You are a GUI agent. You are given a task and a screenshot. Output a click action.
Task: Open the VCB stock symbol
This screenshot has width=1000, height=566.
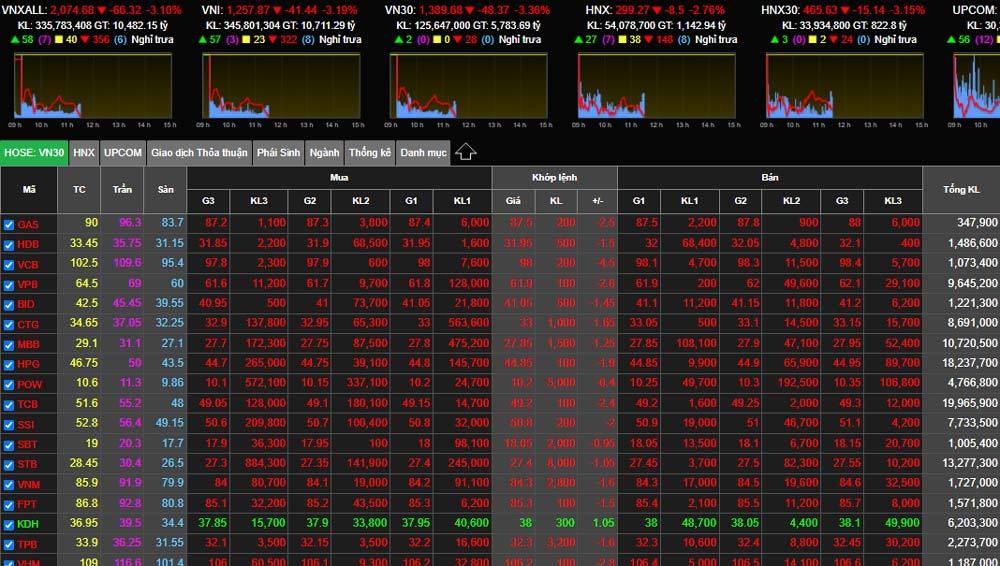point(28,264)
